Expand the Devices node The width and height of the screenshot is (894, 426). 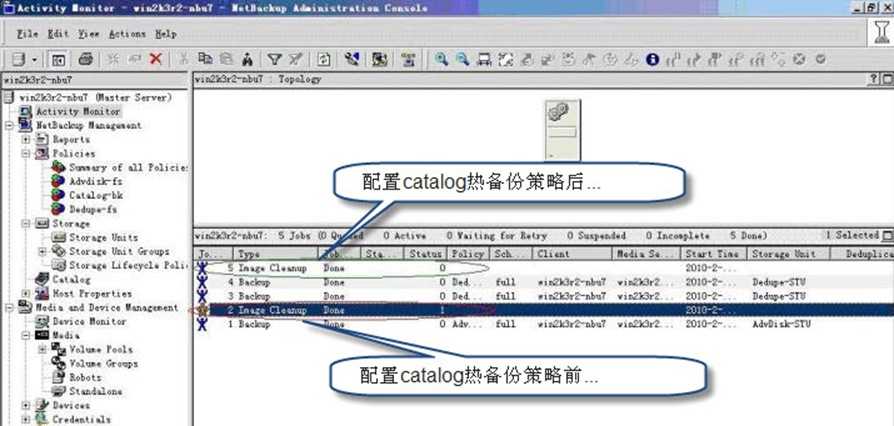pos(26,405)
